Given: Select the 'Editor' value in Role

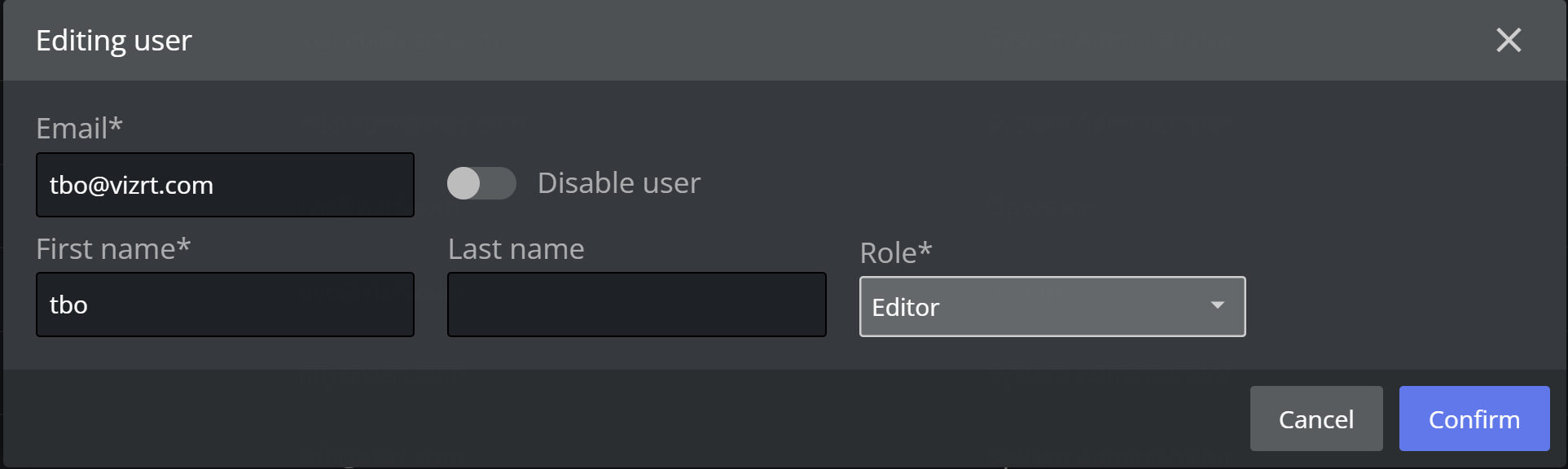Looking at the screenshot, I should [905, 307].
